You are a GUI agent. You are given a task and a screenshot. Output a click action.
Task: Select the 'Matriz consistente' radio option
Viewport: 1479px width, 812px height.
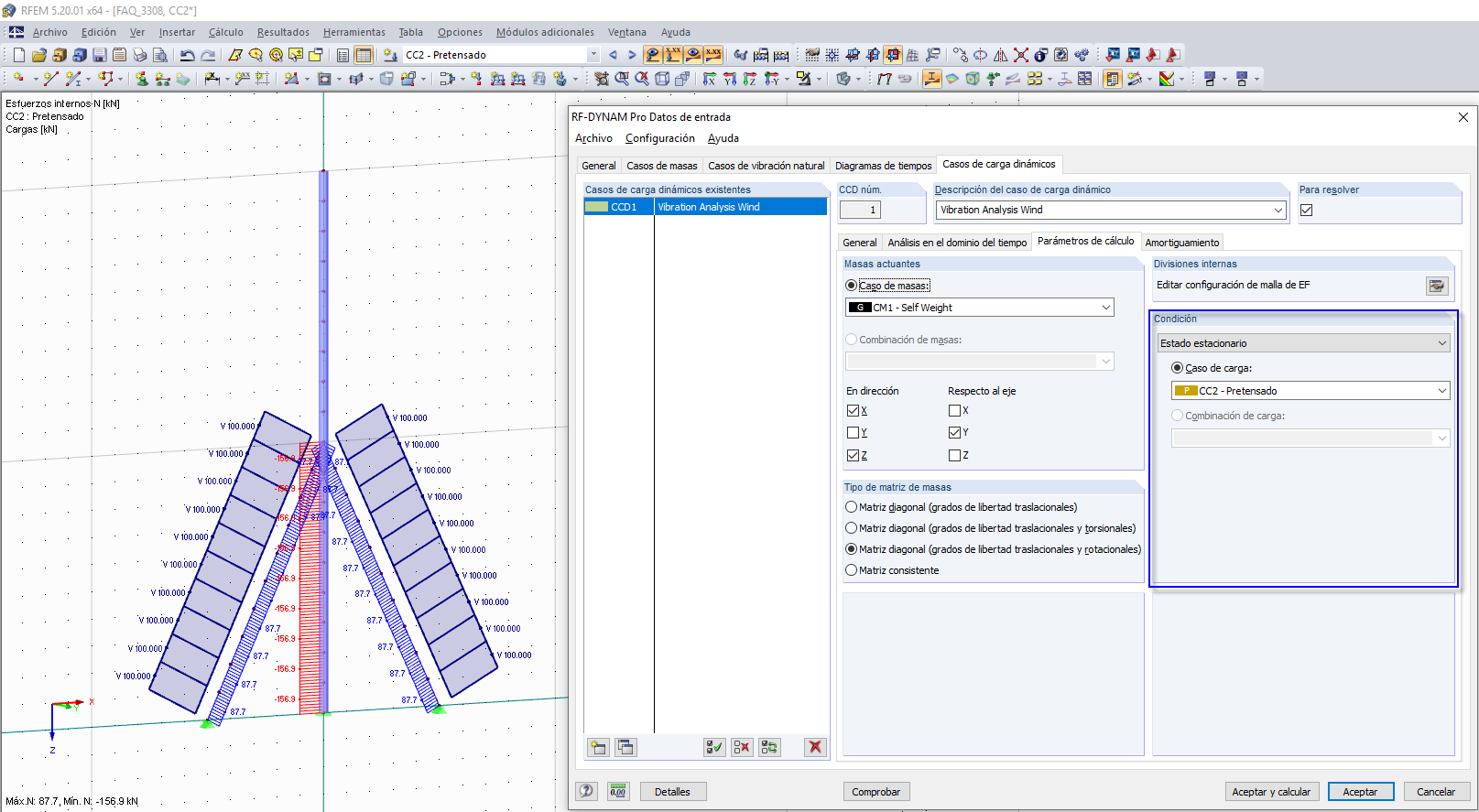(852, 570)
